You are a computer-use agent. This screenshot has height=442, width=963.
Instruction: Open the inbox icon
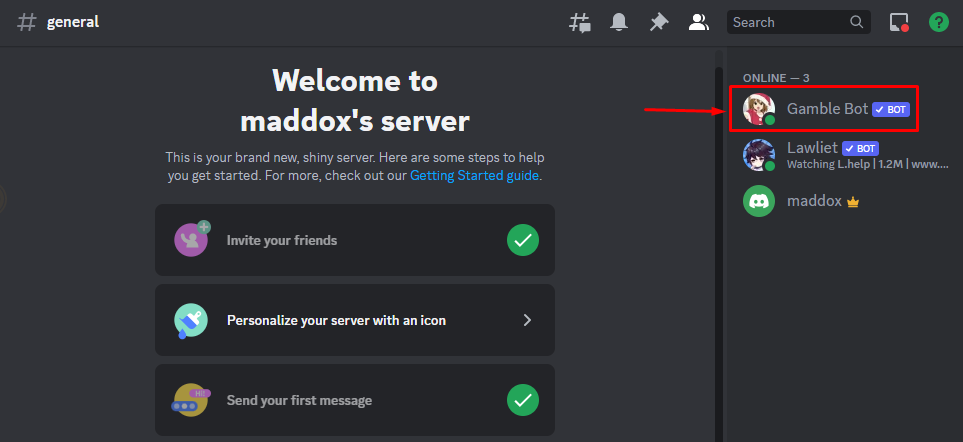point(899,22)
